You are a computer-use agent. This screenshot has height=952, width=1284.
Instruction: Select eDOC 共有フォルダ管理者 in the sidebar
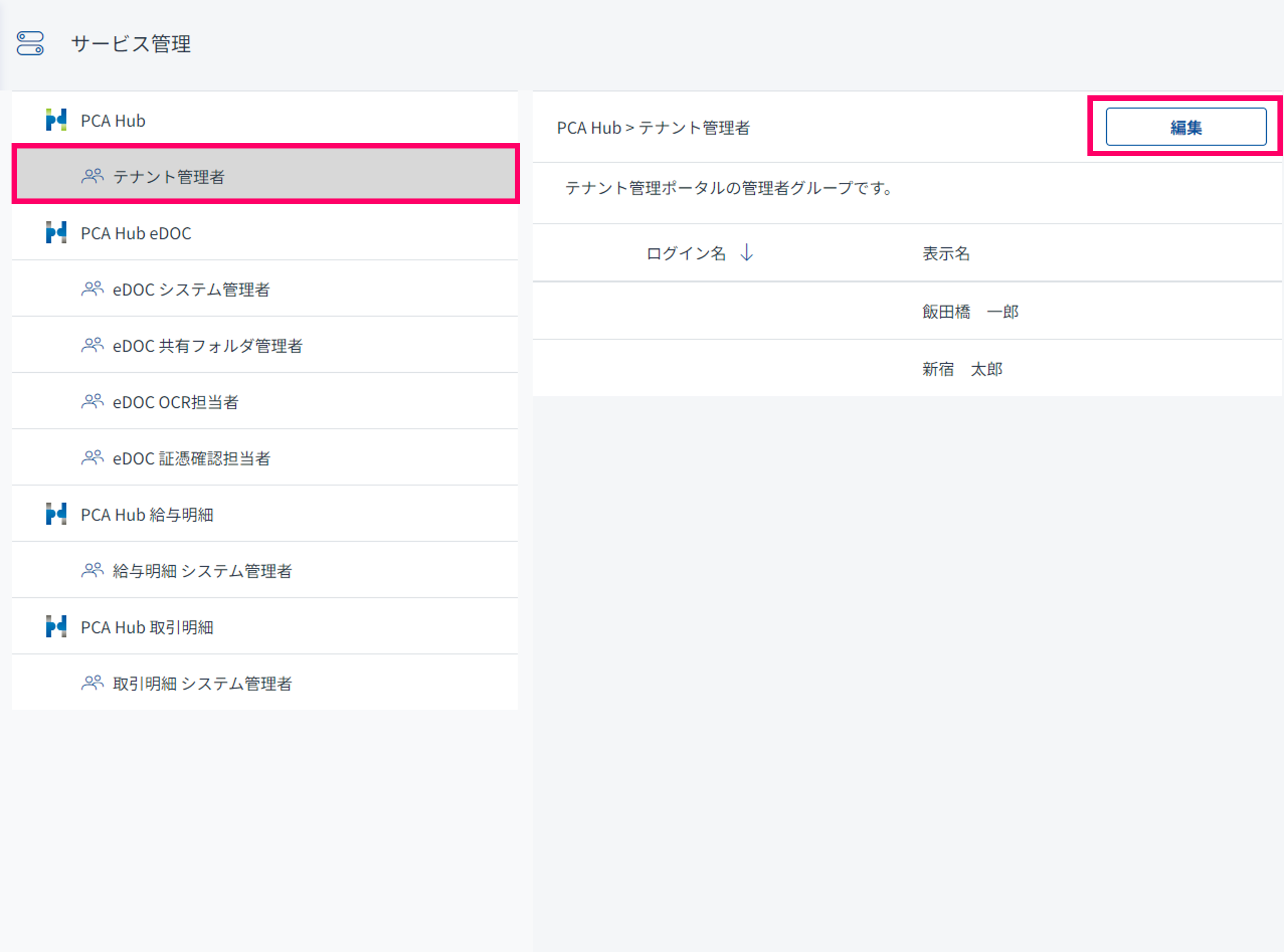[207, 346]
